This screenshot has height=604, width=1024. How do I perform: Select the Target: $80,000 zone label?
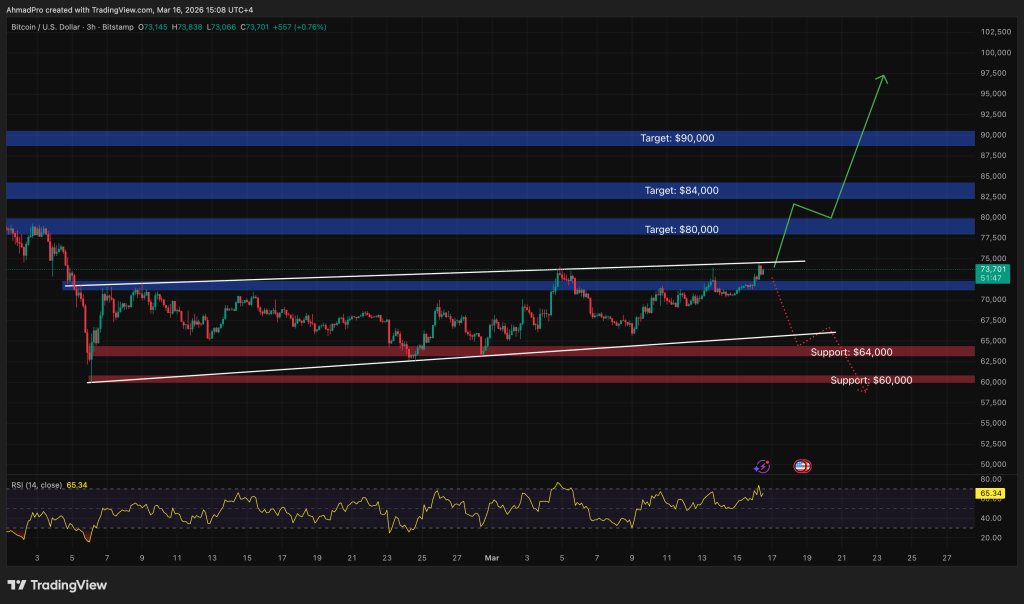(681, 229)
